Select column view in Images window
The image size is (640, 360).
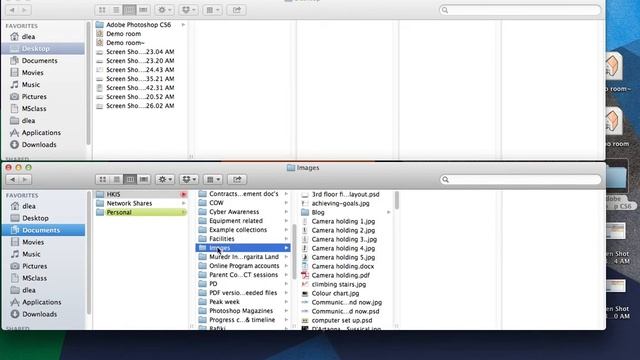pyautogui.click(x=130, y=180)
